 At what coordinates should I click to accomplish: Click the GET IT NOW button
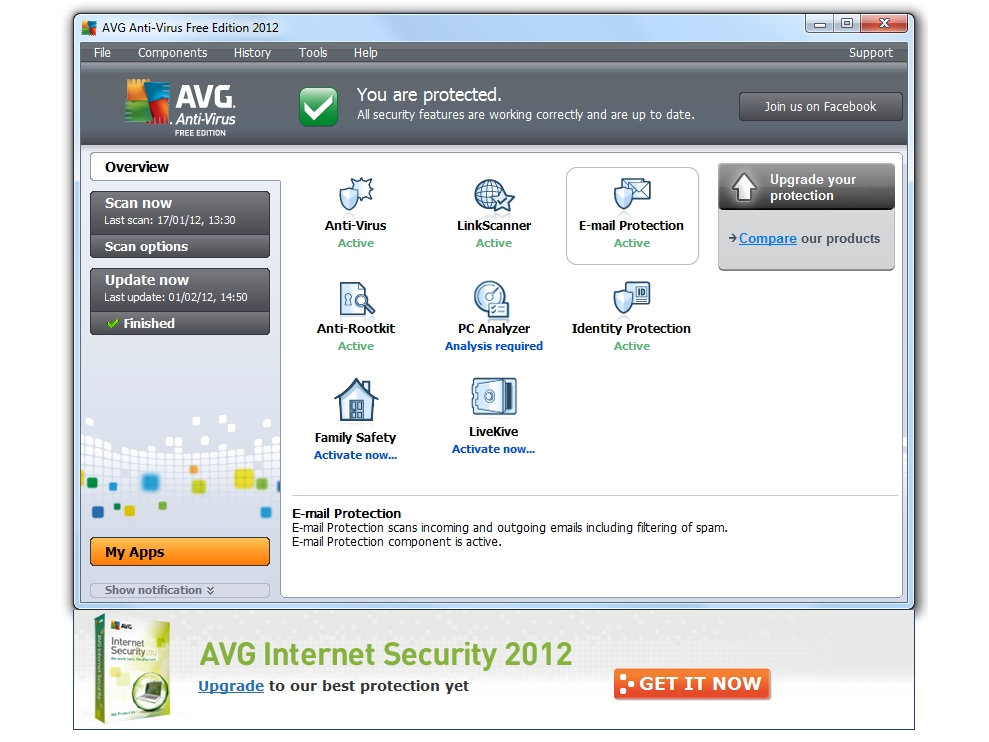692,684
